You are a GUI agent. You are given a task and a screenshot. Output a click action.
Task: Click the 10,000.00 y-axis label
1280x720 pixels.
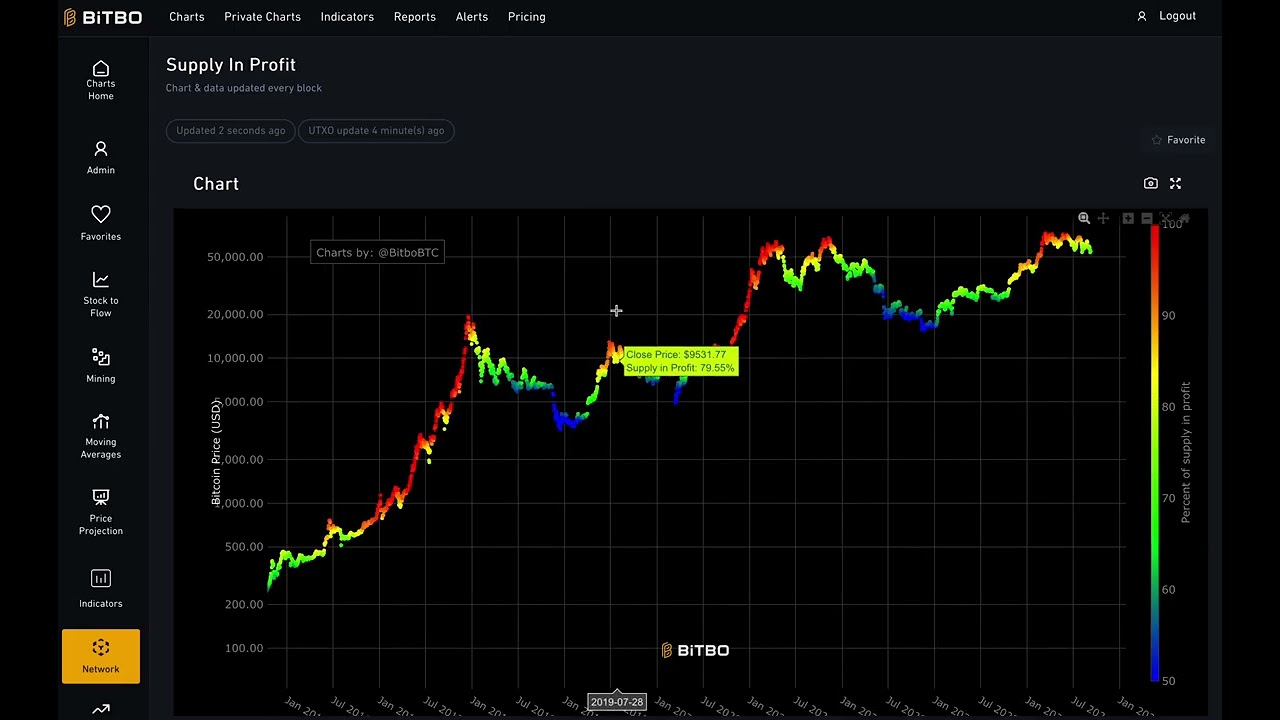[235, 358]
